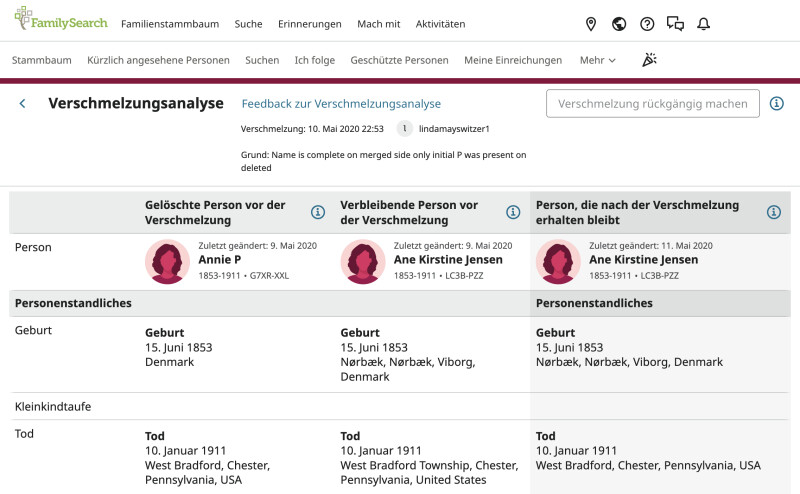Open the Erinnerungen menu
The image size is (800, 494).
[x=310, y=24]
